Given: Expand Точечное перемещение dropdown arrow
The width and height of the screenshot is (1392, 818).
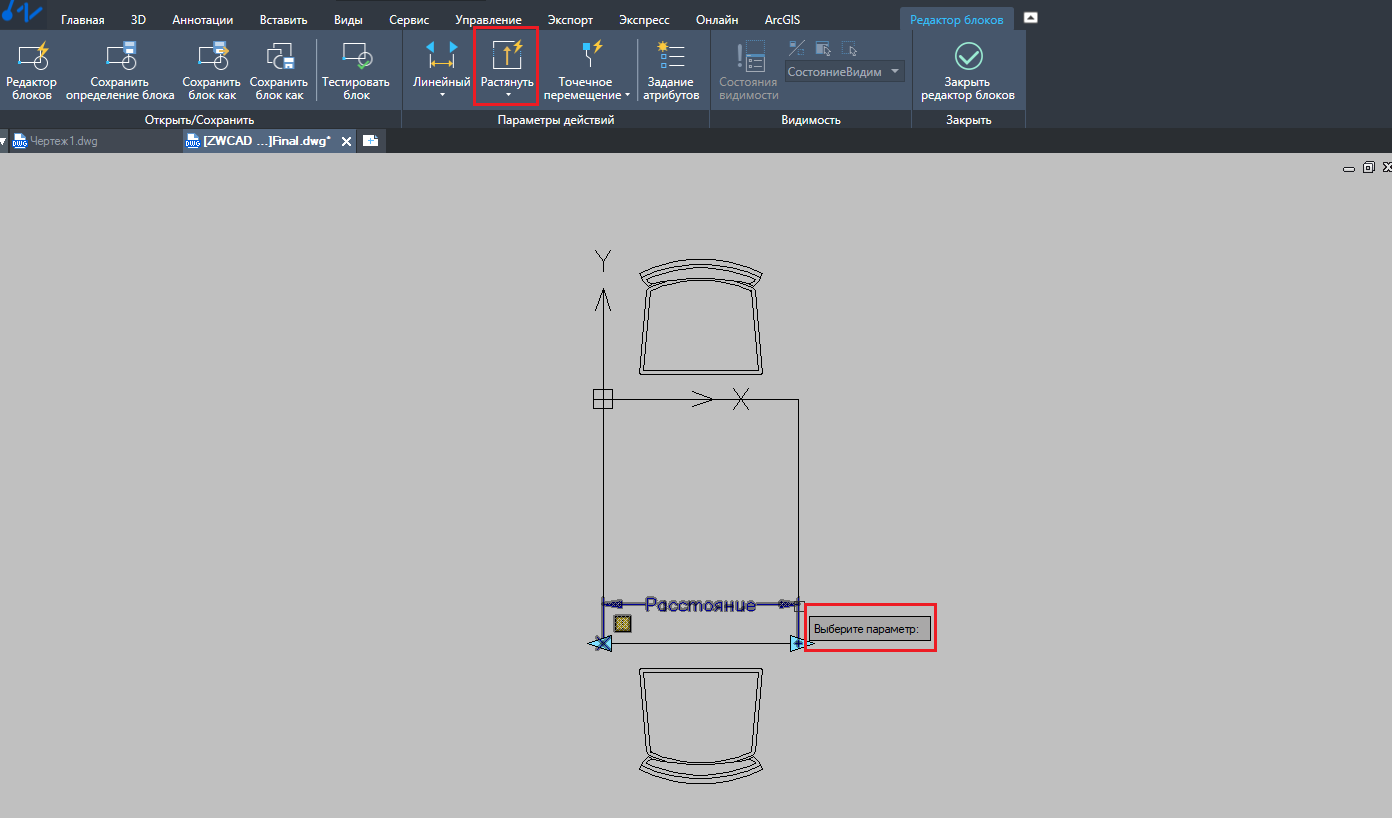Looking at the screenshot, I should click(x=627, y=96).
